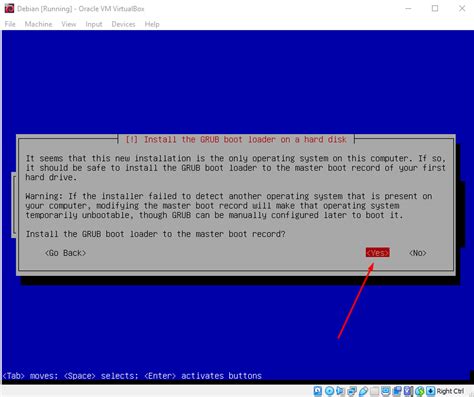The image size is (474, 397).
Task: Click the display settings status icon
Action: pos(386,391)
